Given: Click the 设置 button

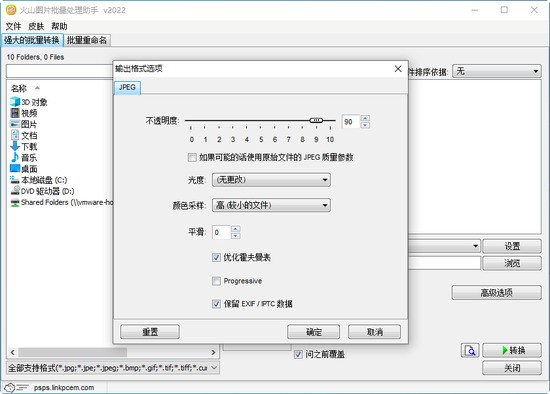Looking at the screenshot, I should click(x=512, y=246).
